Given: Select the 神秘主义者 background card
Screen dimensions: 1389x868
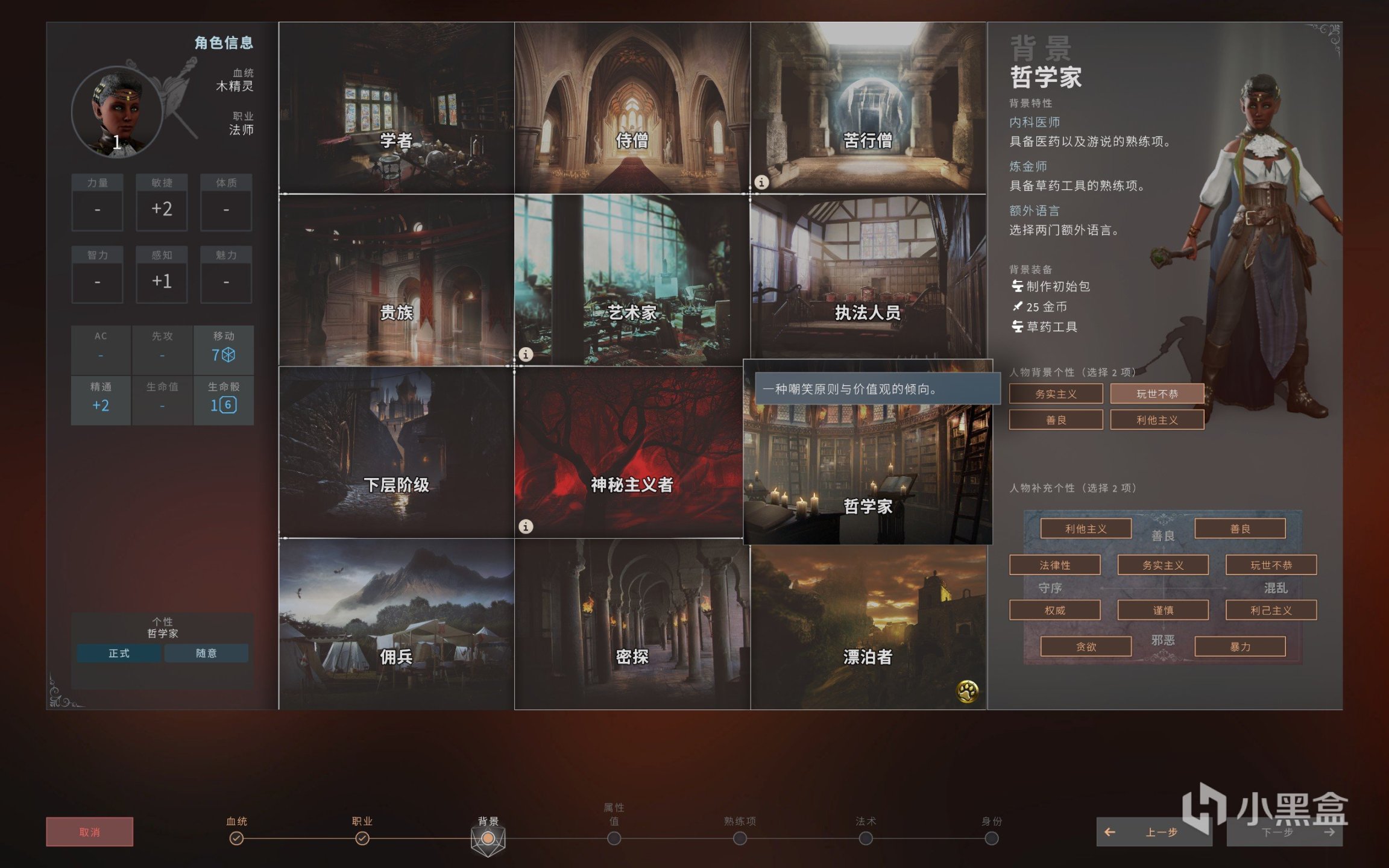Looking at the screenshot, I should pos(629,452).
